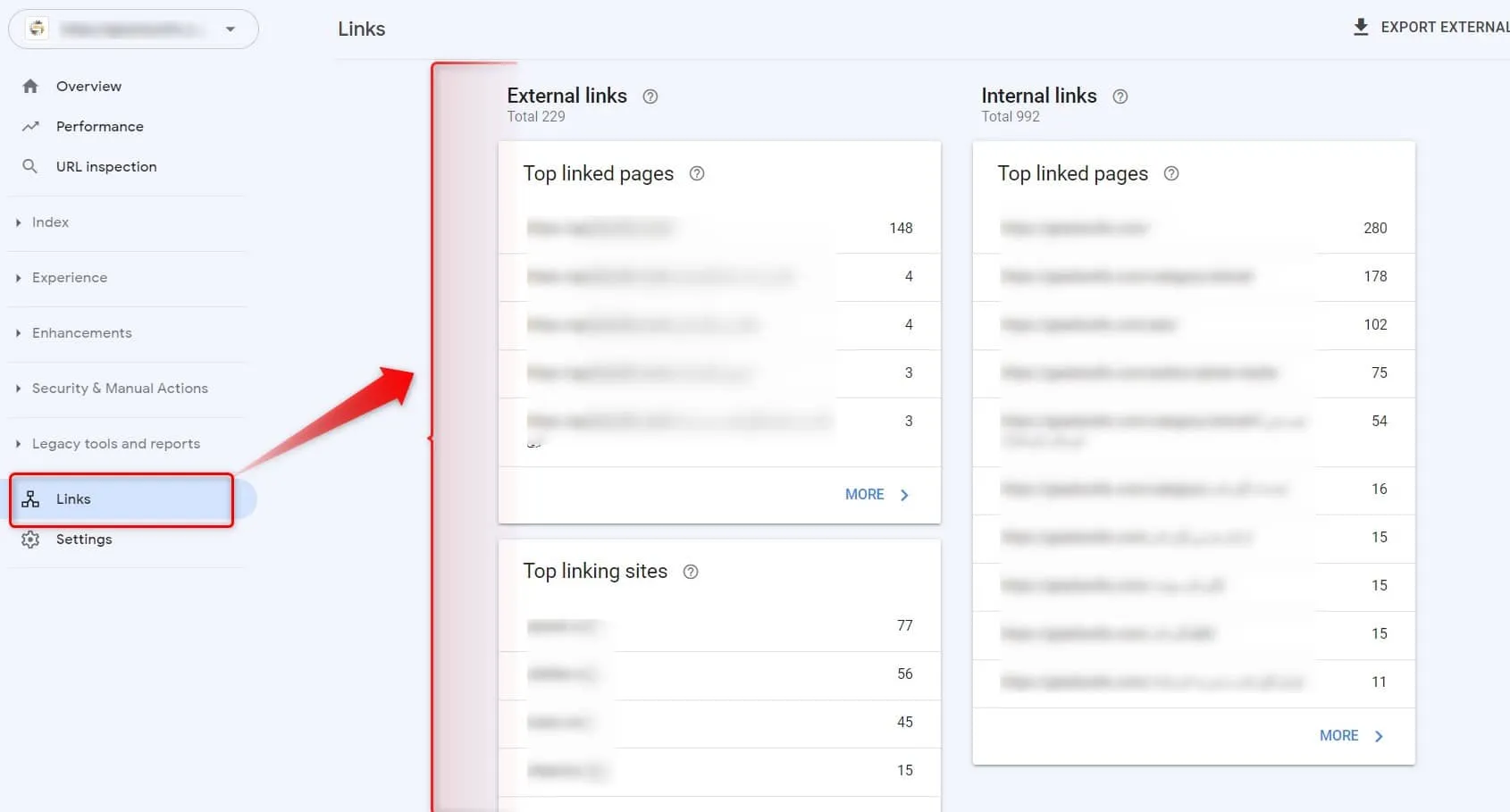Click the Settings gear icon

tap(30, 540)
